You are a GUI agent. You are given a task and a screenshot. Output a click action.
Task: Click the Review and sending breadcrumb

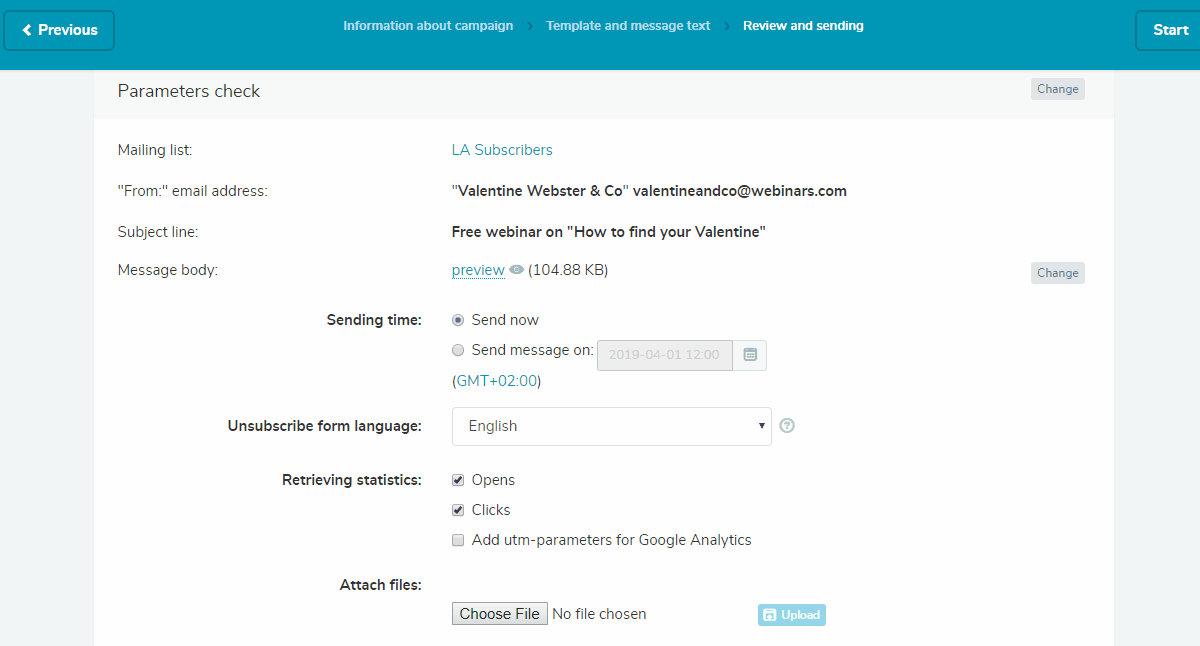click(803, 25)
